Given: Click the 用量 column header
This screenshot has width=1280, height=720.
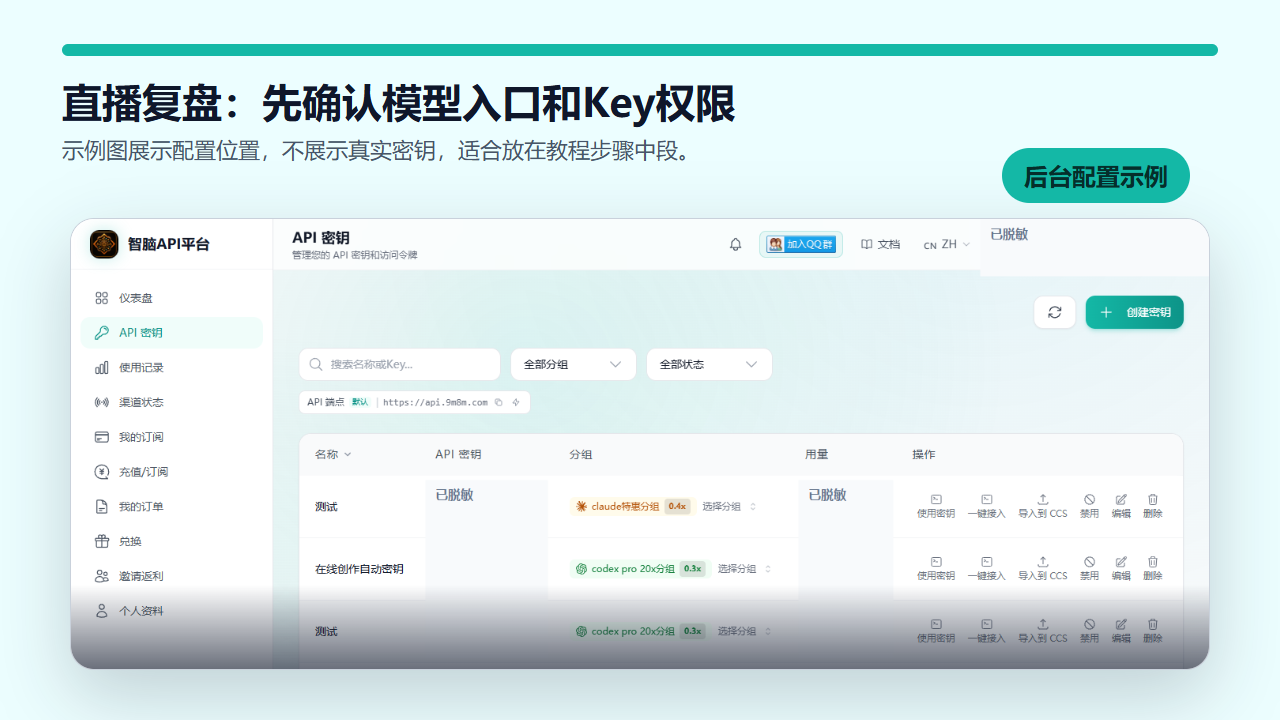Looking at the screenshot, I should (x=817, y=454).
